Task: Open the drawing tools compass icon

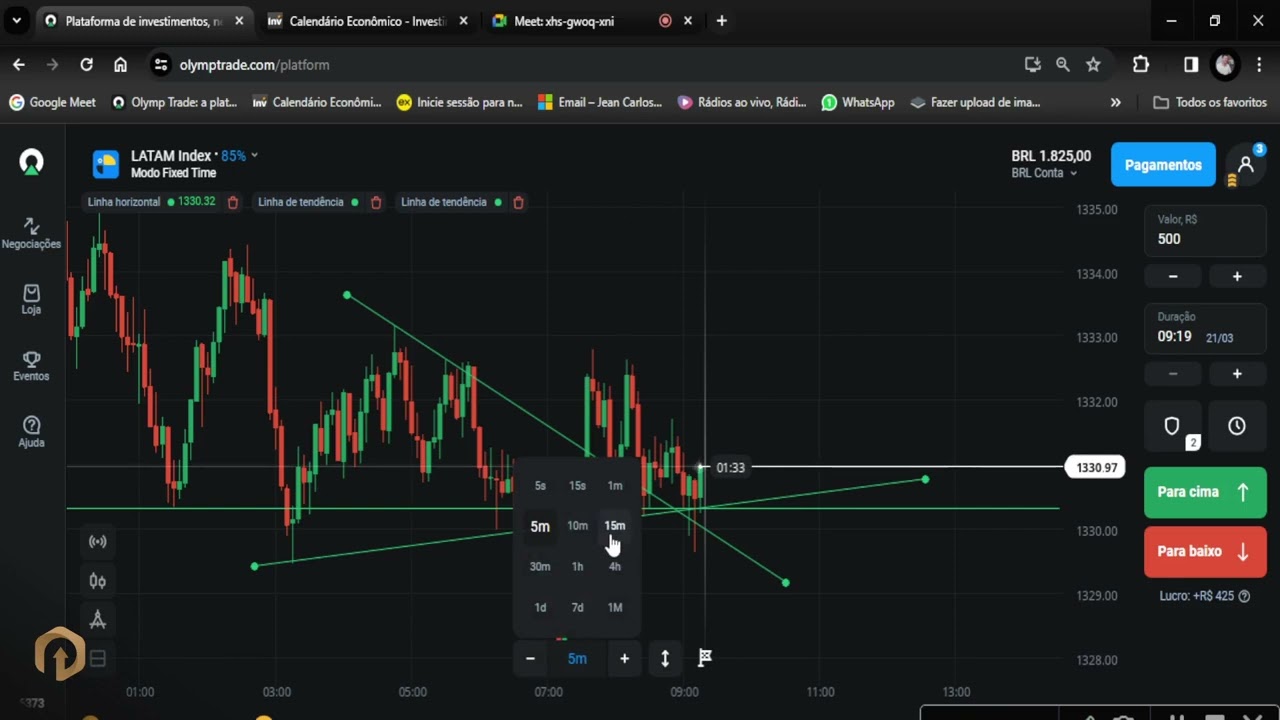Action: 98,620
